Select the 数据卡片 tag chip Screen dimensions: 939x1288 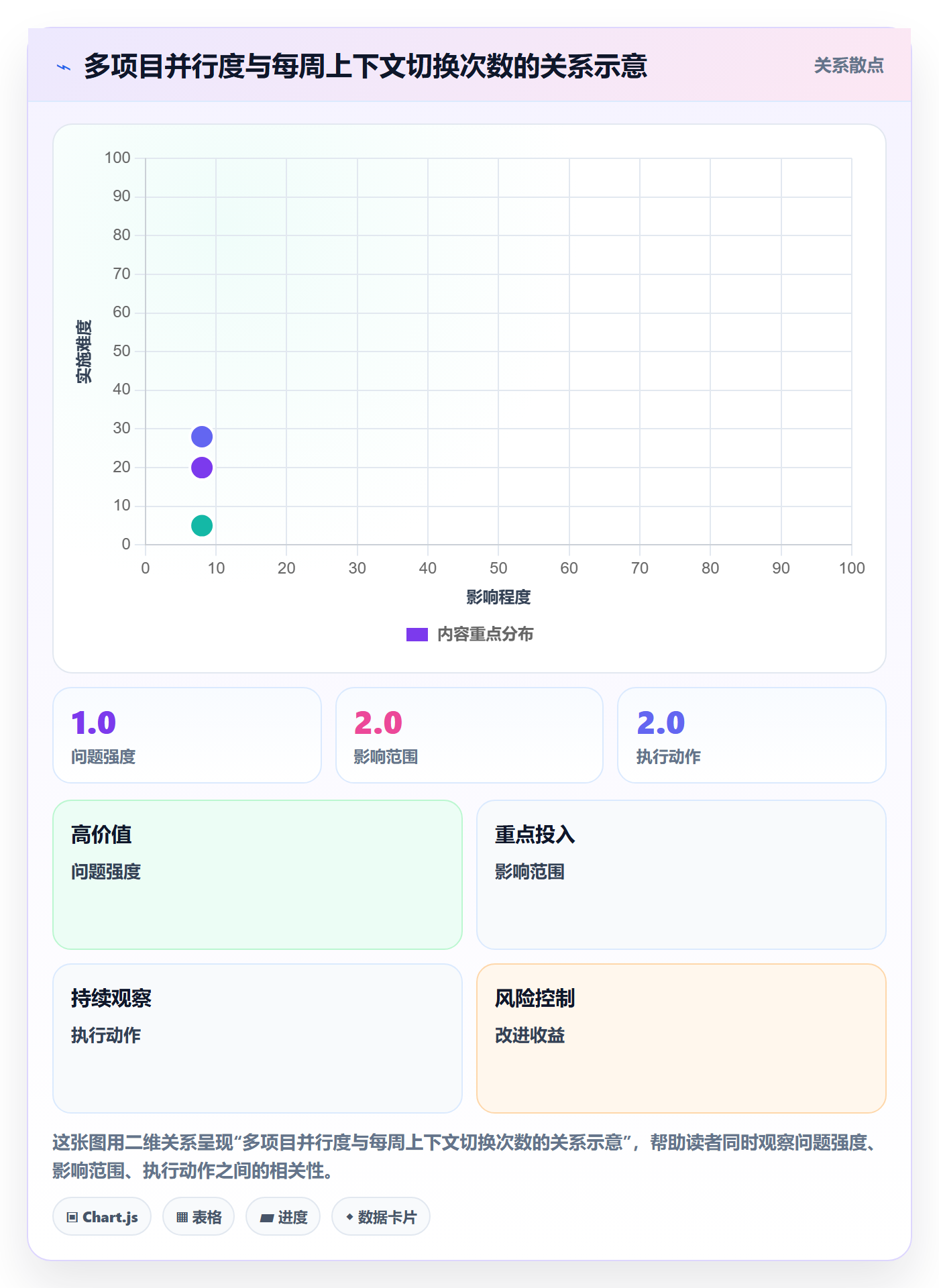[x=381, y=1217]
